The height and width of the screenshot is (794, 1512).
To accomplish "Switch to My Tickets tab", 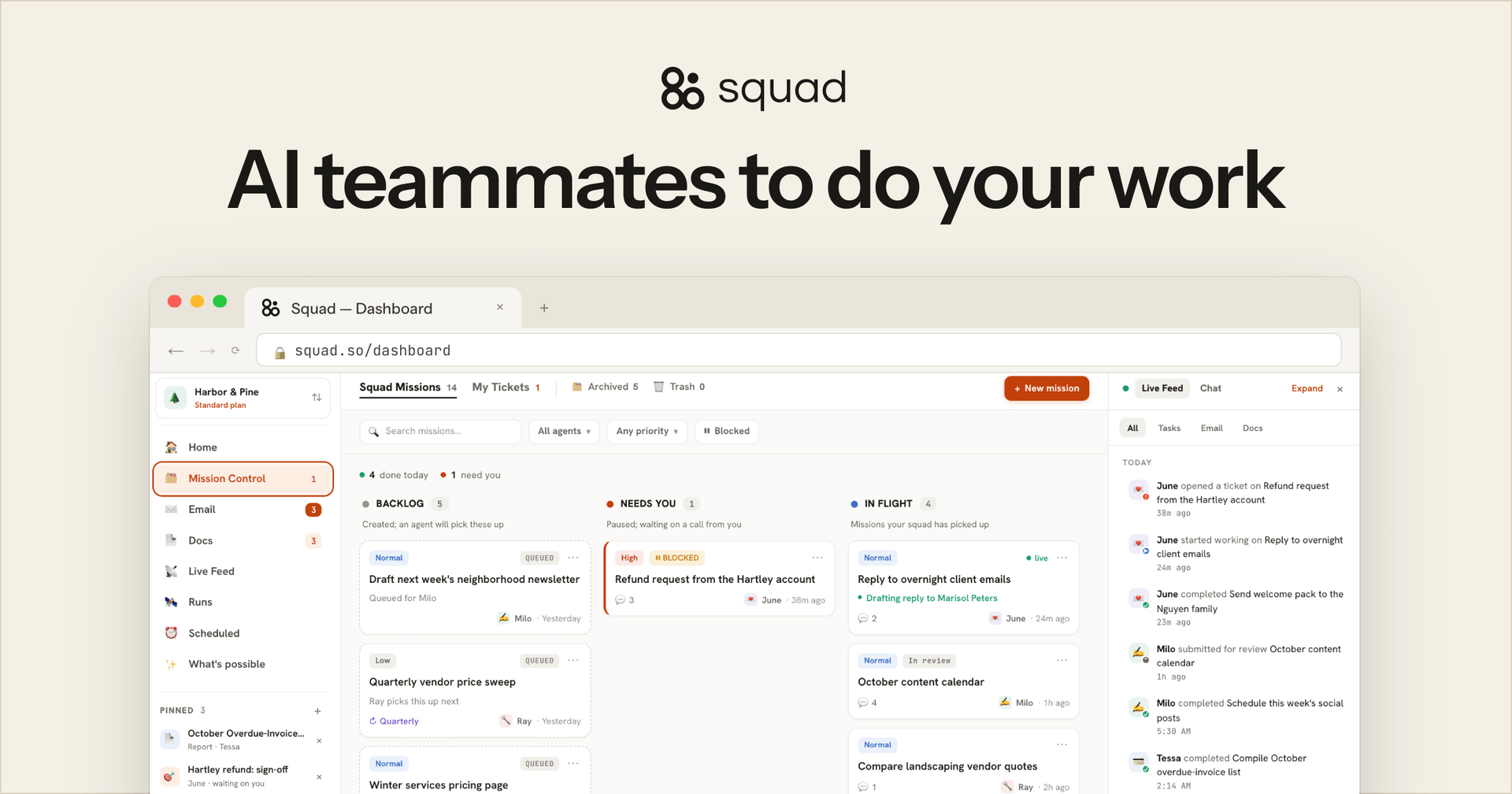I will pyautogui.click(x=506, y=388).
